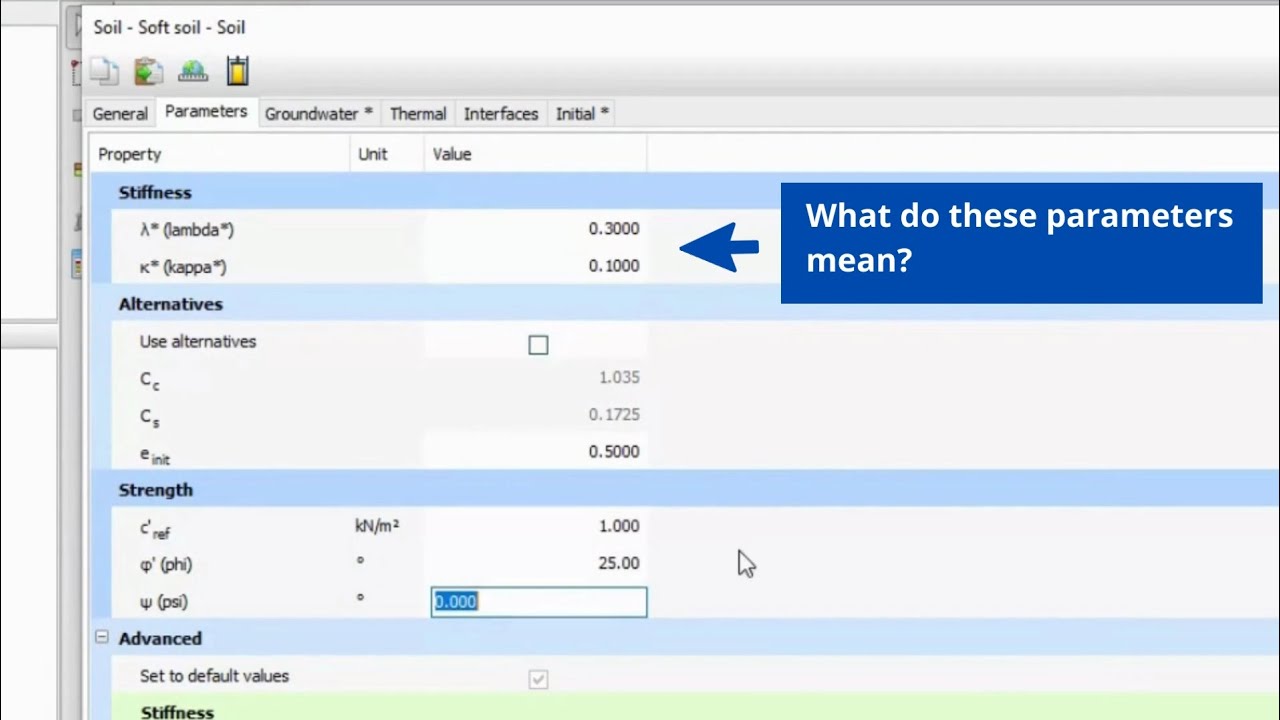The image size is (1280, 720).
Task: Toggle the Set to default values checkbox
Action: point(538,679)
